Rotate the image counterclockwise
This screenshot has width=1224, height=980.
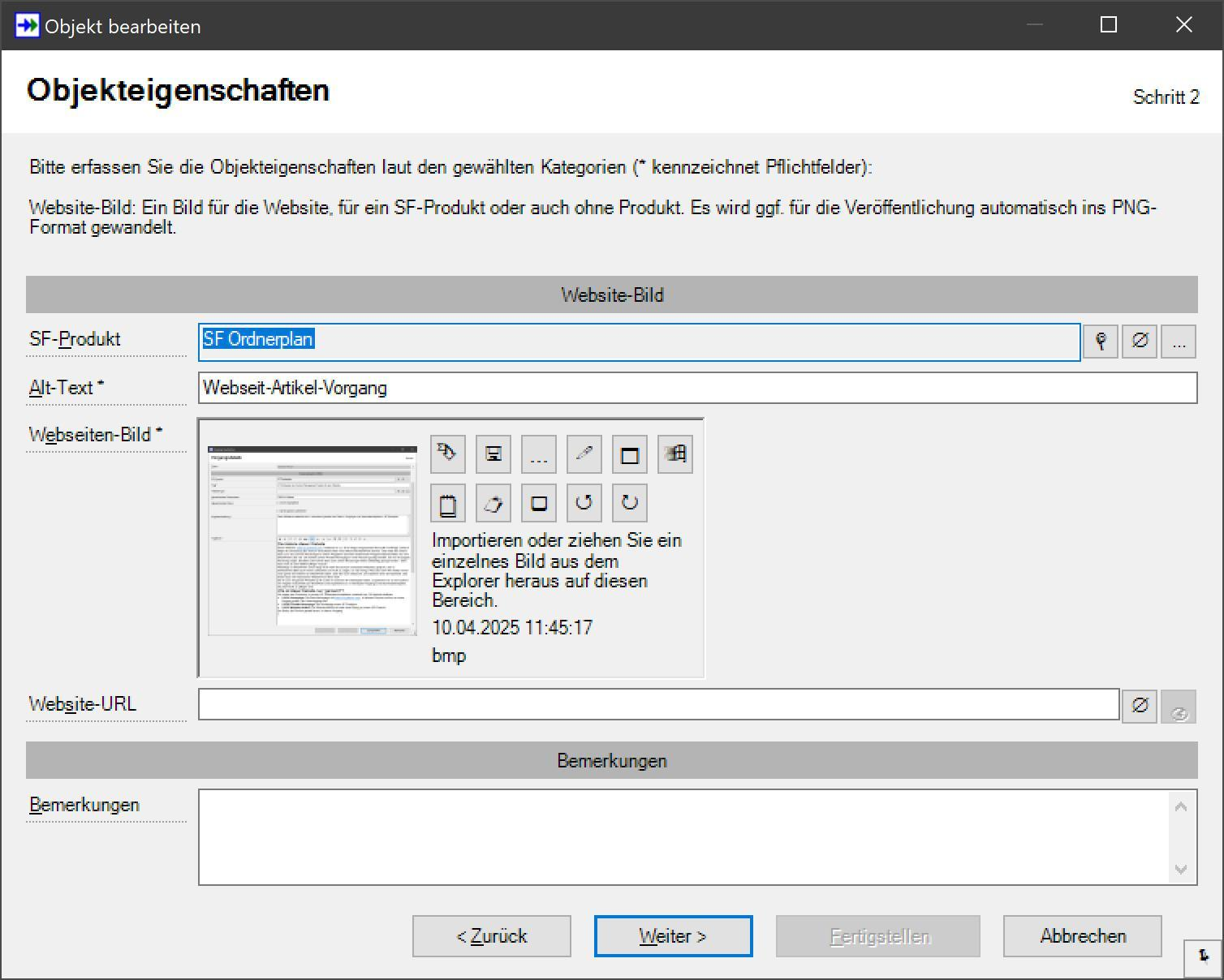(584, 503)
